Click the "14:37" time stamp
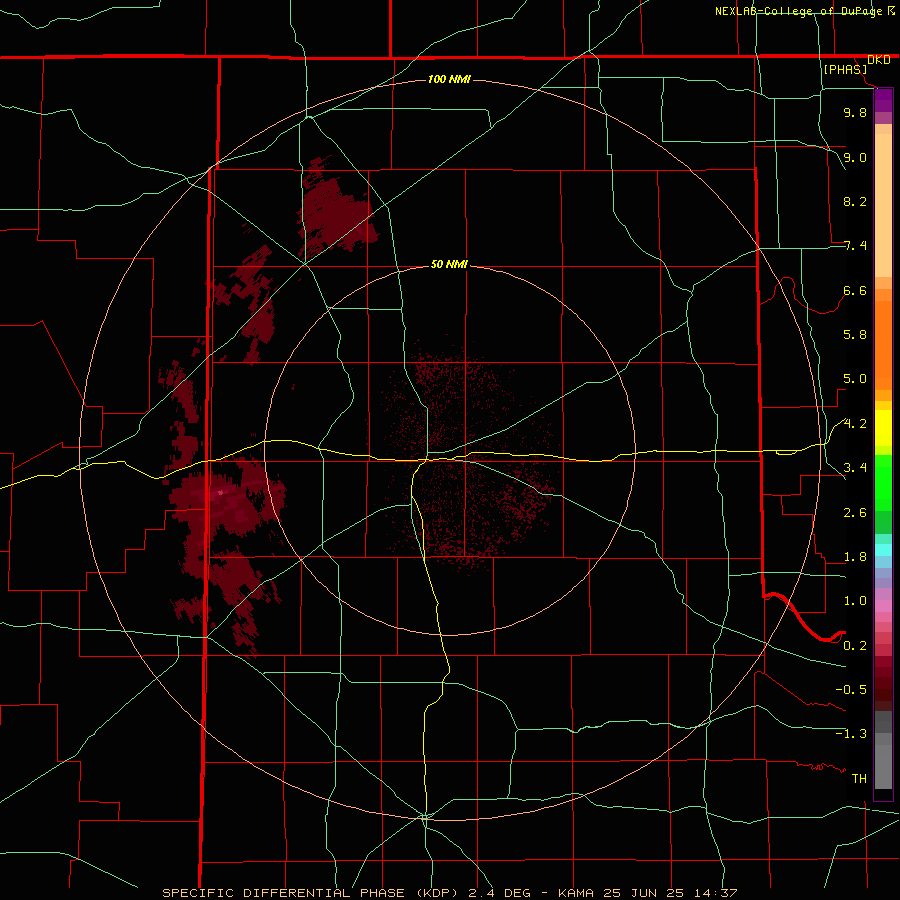 pyautogui.click(x=717, y=893)
